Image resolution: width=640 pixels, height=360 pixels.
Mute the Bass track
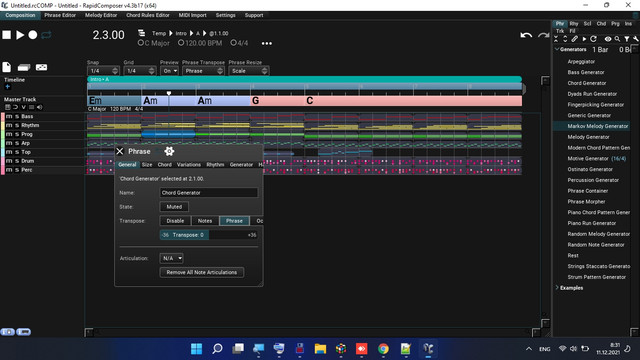point(9,116)
